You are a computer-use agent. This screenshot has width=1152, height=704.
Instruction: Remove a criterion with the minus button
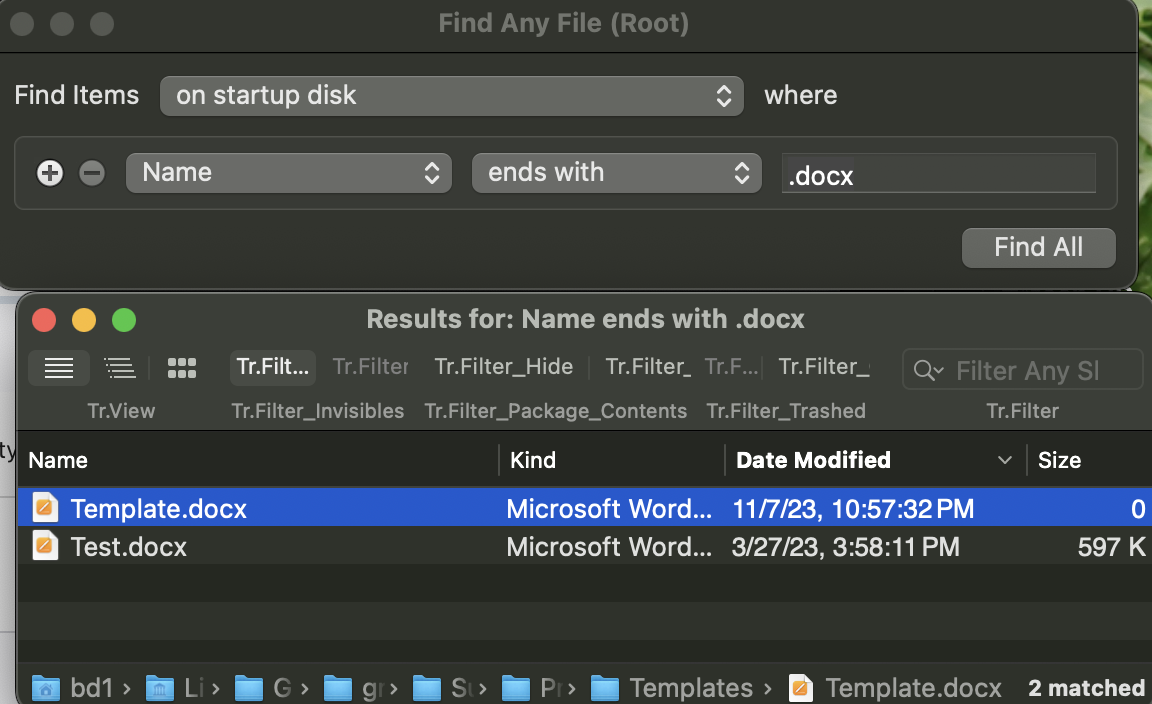click(91, 173)
